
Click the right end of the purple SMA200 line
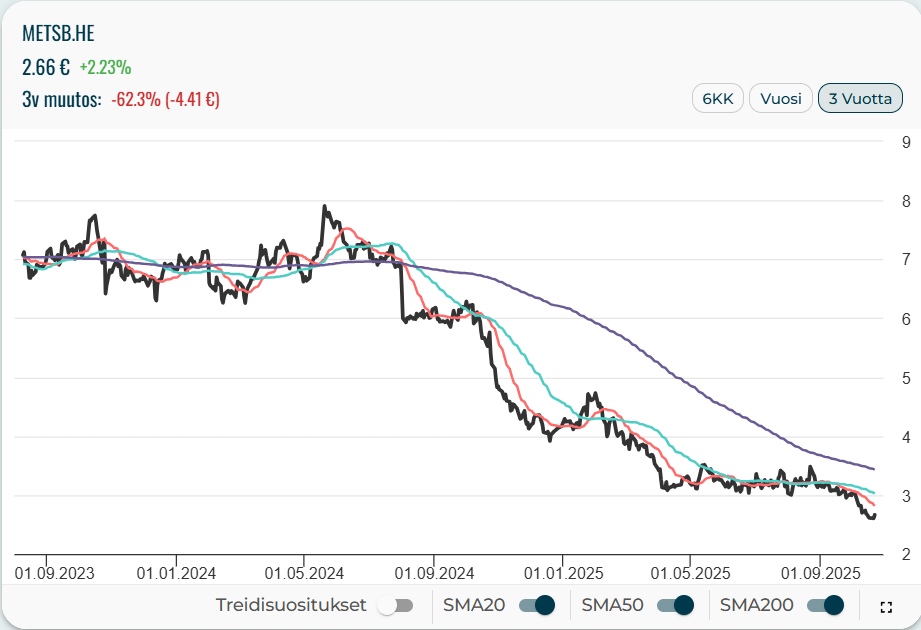873,468
